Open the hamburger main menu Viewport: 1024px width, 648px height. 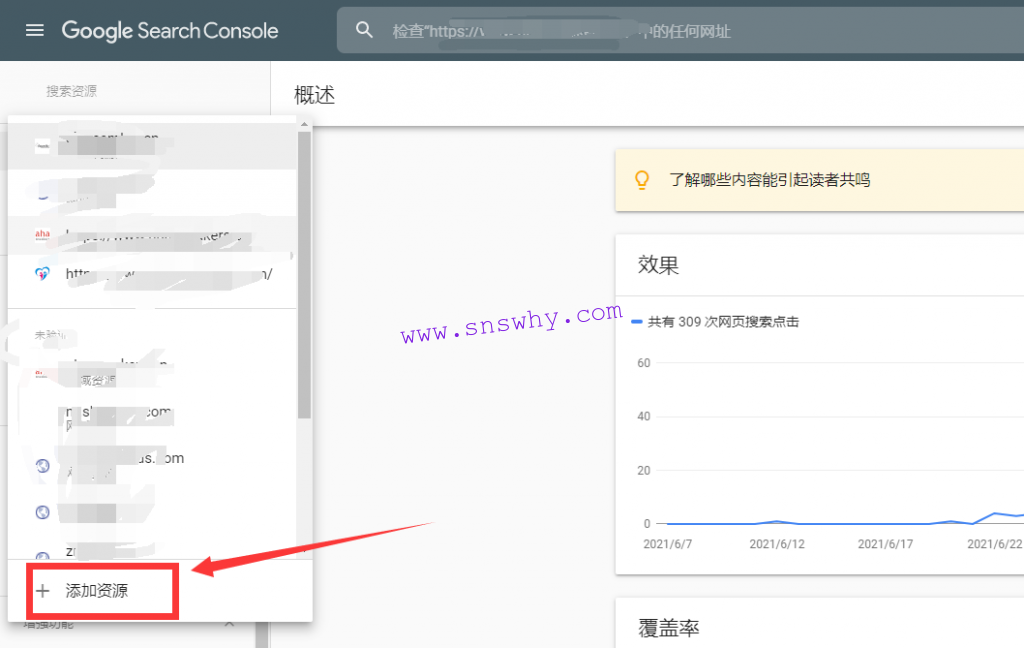click(35, 30)
